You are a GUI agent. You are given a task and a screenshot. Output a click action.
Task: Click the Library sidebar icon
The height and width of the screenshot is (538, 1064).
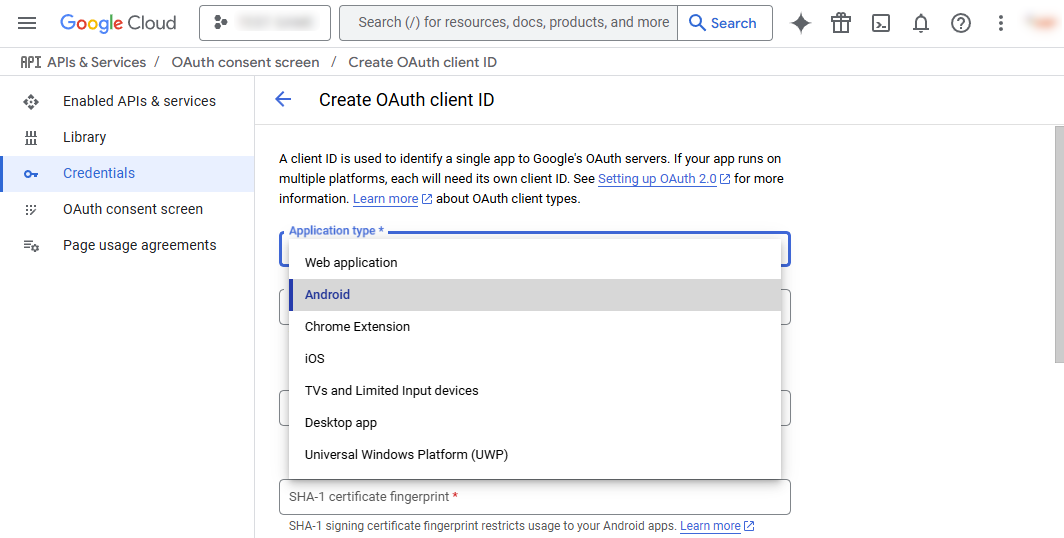[31, 138]
